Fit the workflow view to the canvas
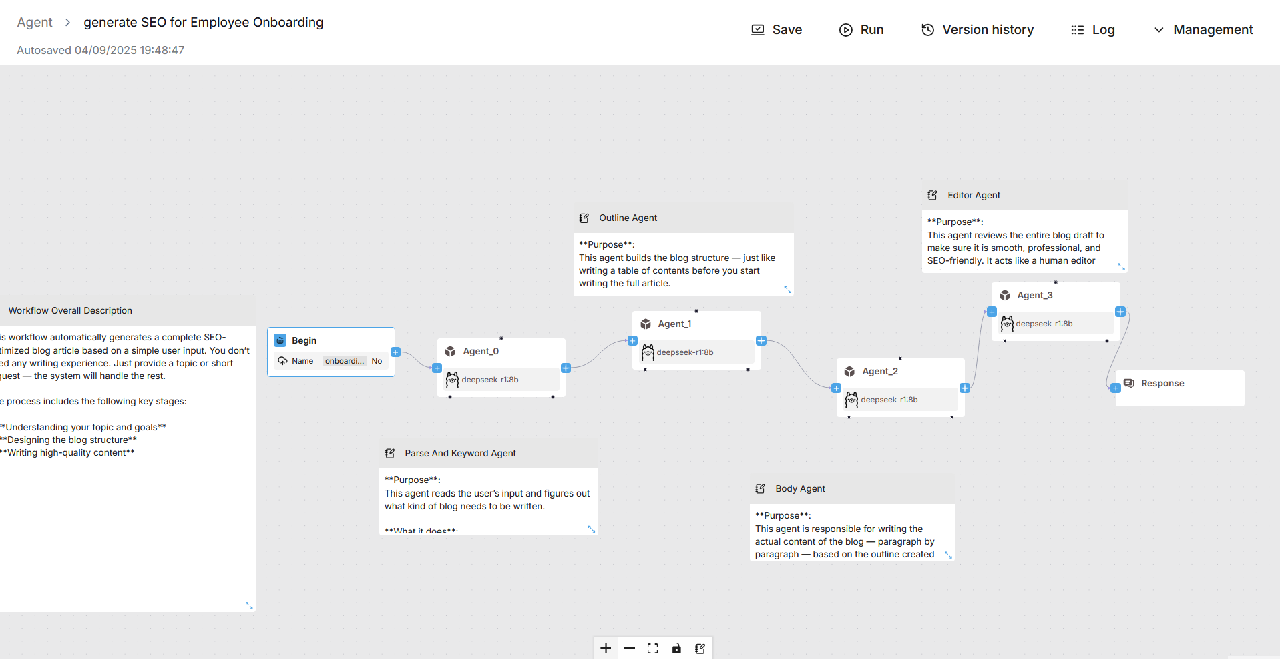1281x659 pixels. click(x=653, y=648)
